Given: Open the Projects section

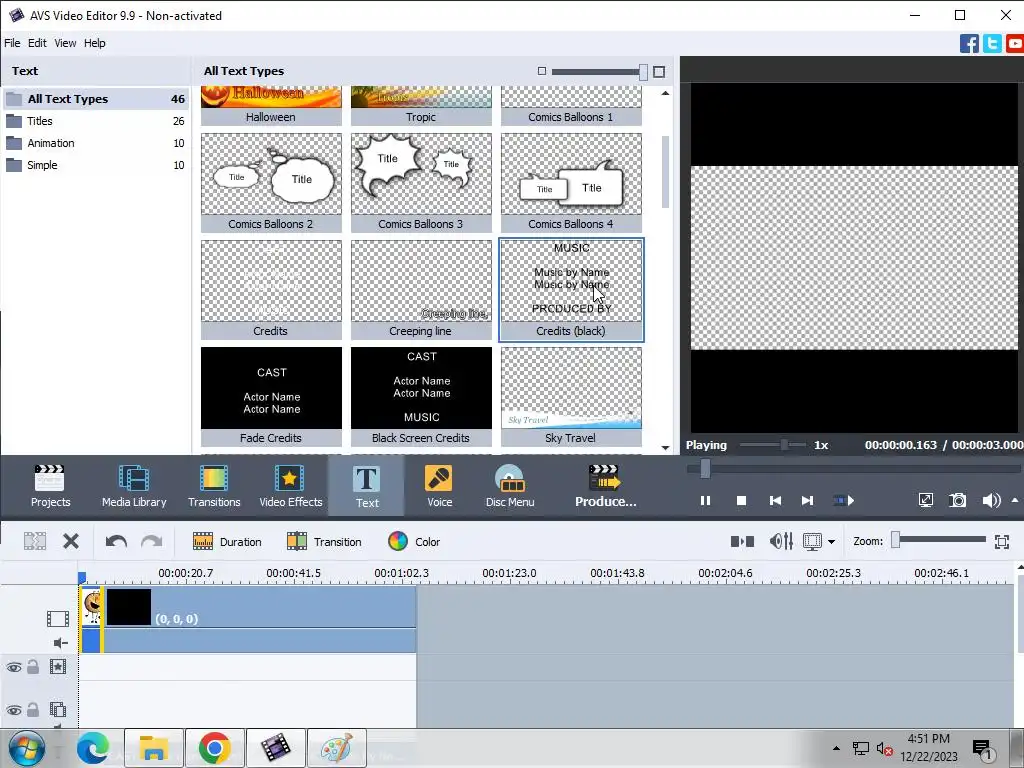Looking at the screenshot, I should click(x=50, y=486).
